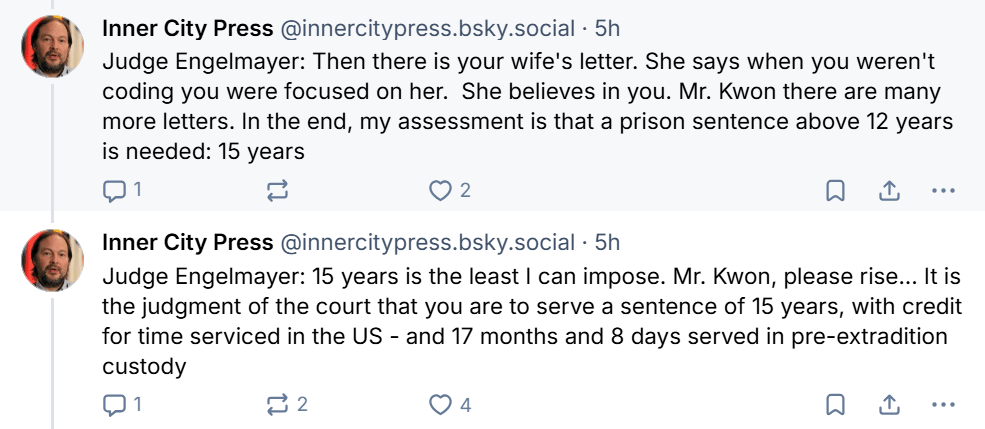Reply to the first post about wife's letter
Screen dimensions: 985x429
tap(114, 190)
